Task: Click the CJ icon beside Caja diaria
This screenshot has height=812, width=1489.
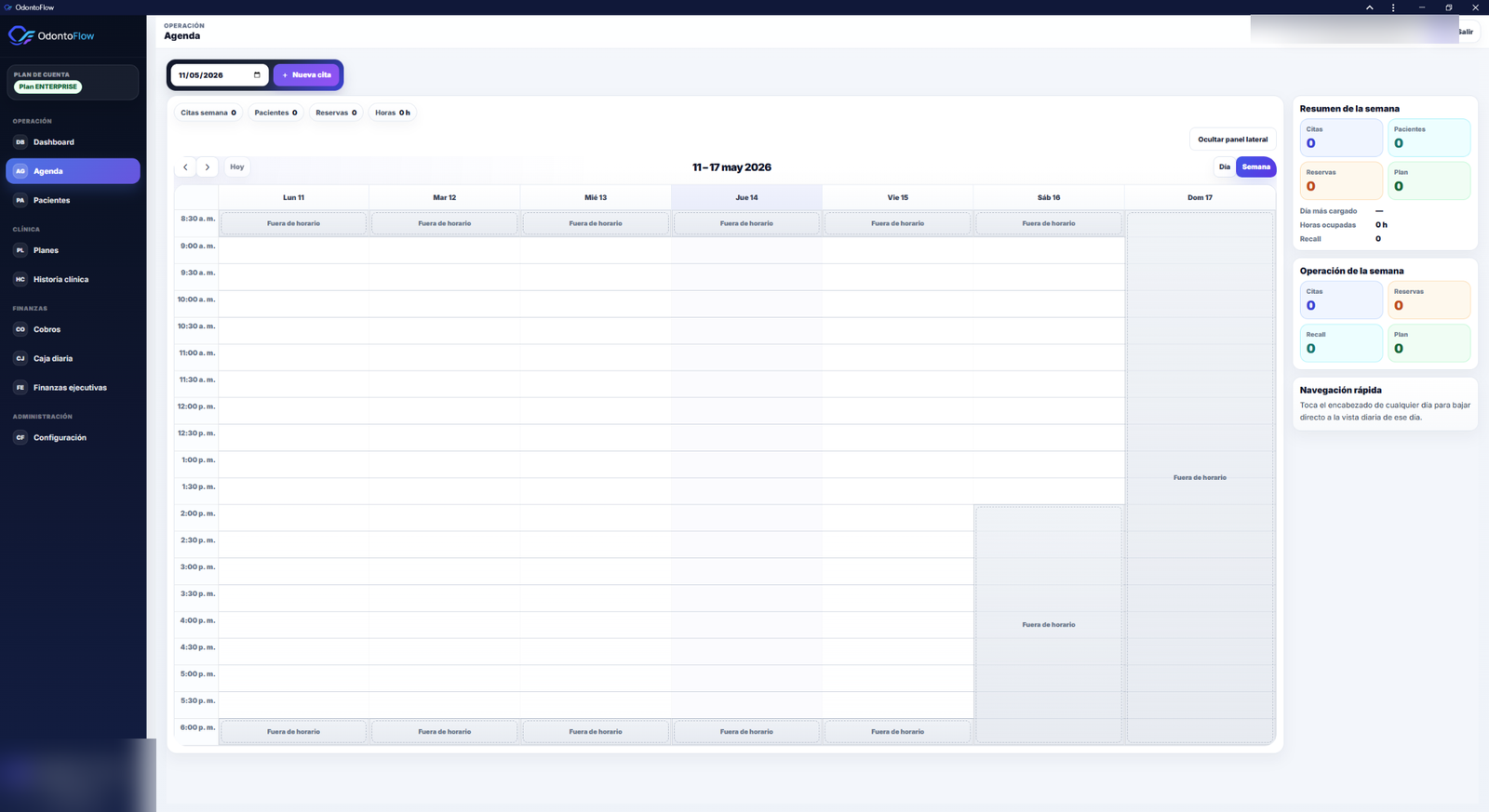Action: tap(20, 358)
